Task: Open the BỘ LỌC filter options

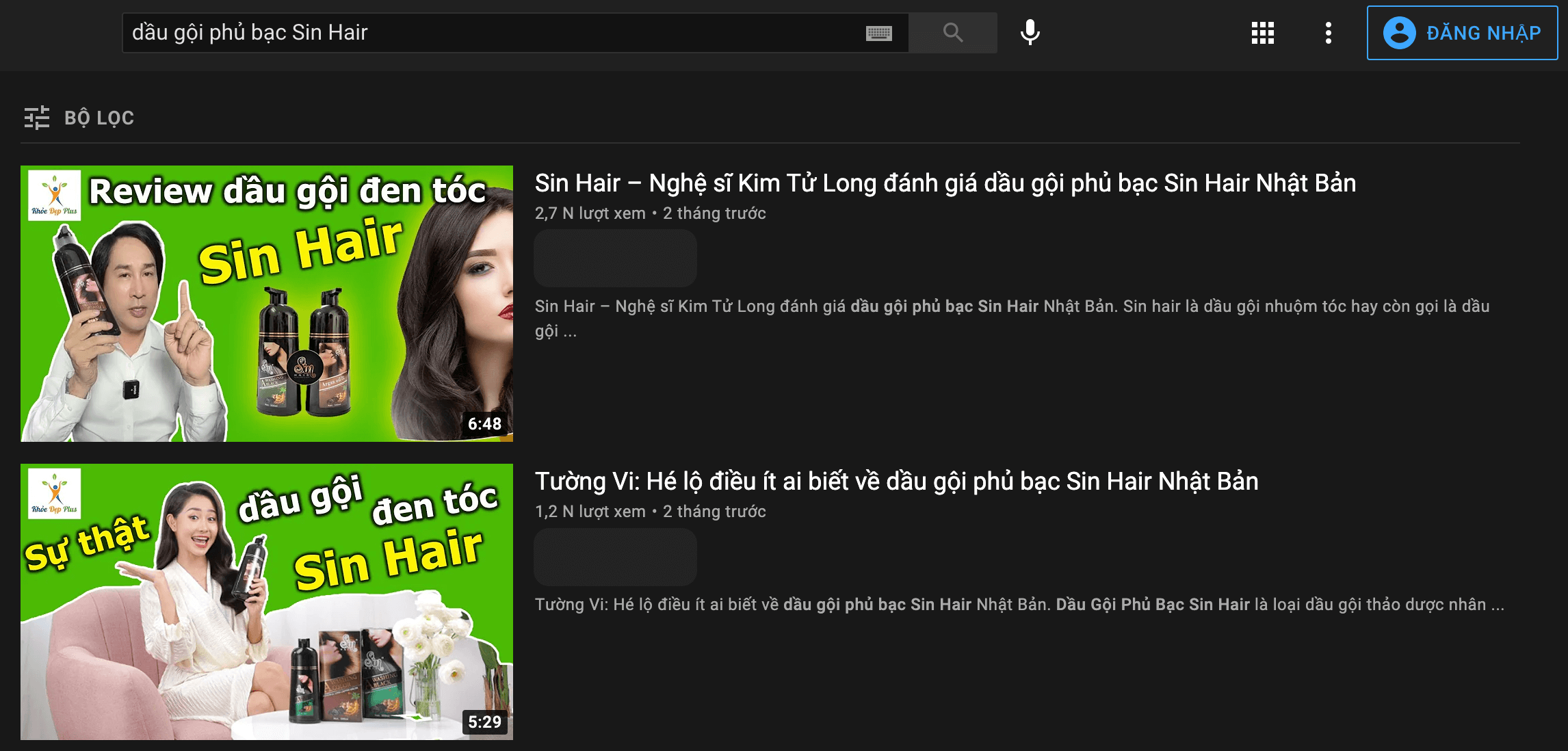Action: tap(79, 118)
